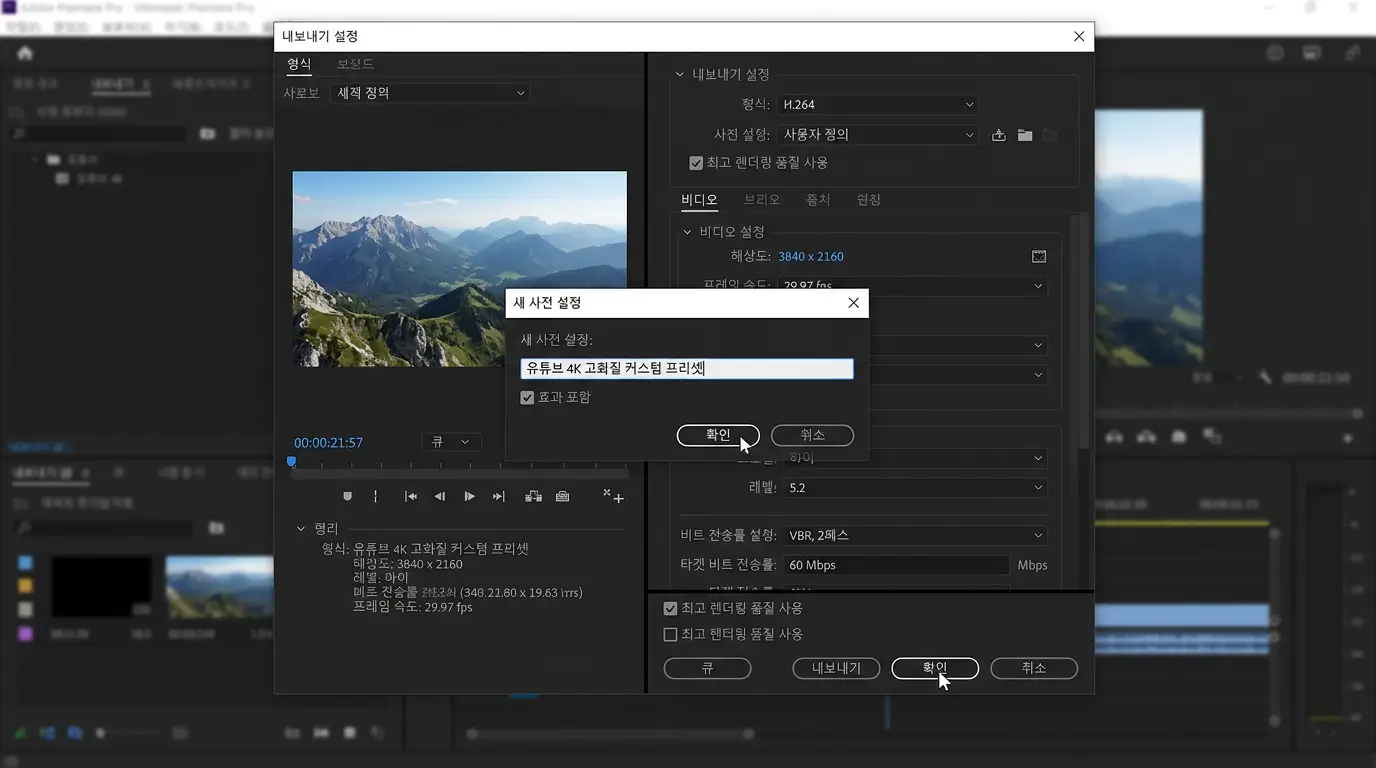
Task: Select the 비디오 settings tab
Action: pos(700,200)
